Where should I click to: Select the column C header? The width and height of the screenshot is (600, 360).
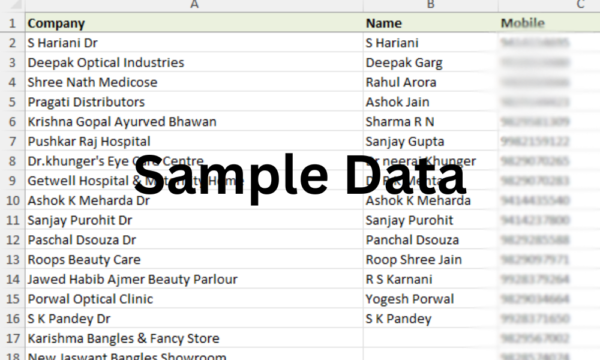549,5
